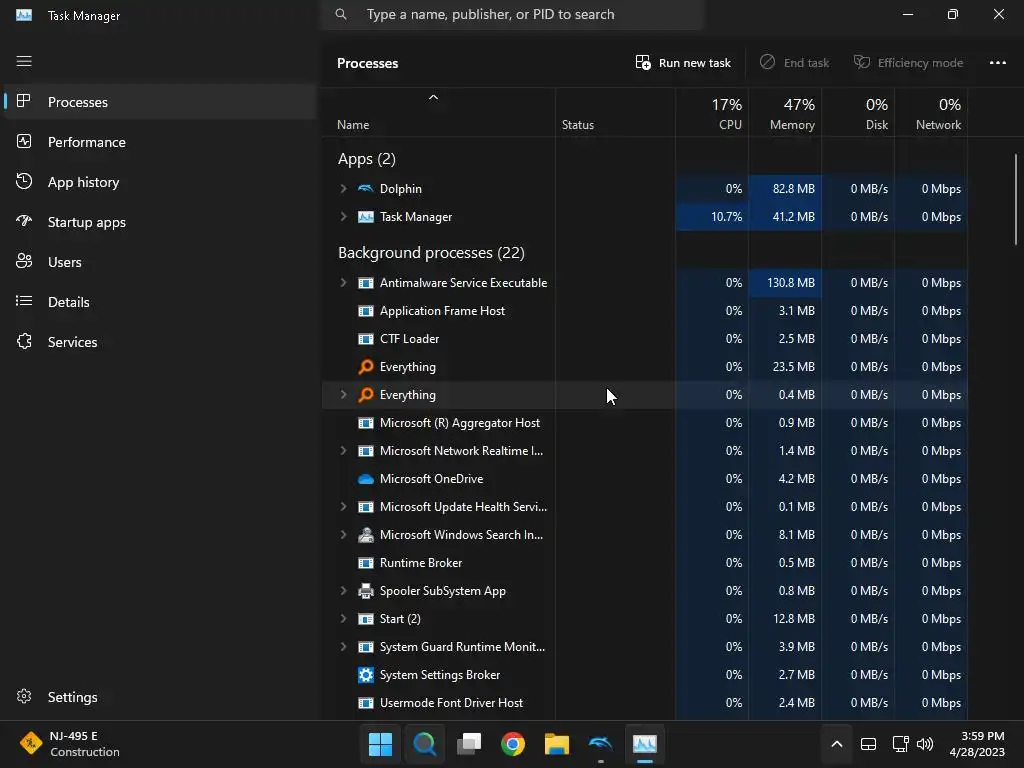Click the process list vertical scrollbar

tap(1016, 199)
